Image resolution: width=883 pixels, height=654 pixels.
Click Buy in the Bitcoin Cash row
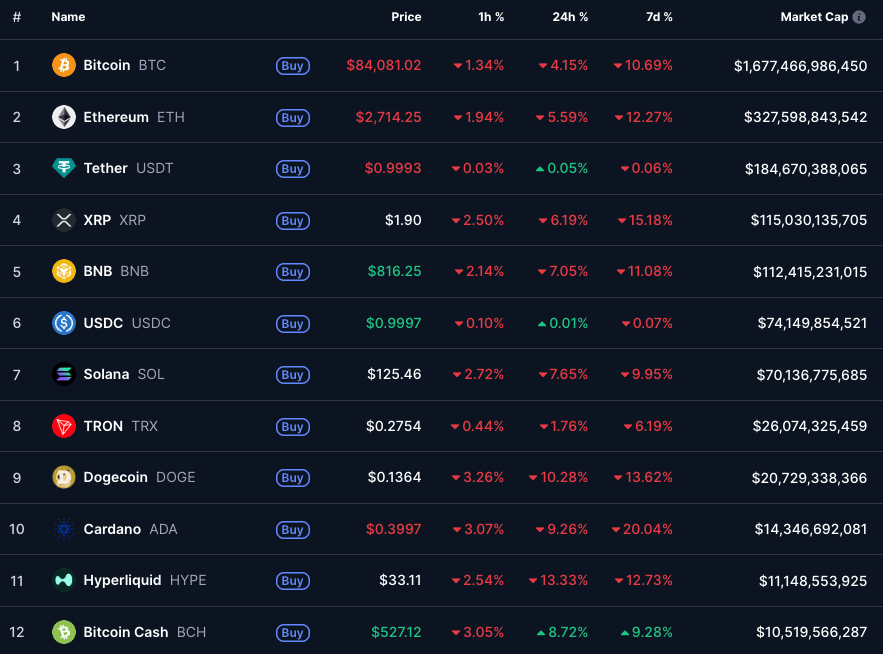[x=292, y=633]
